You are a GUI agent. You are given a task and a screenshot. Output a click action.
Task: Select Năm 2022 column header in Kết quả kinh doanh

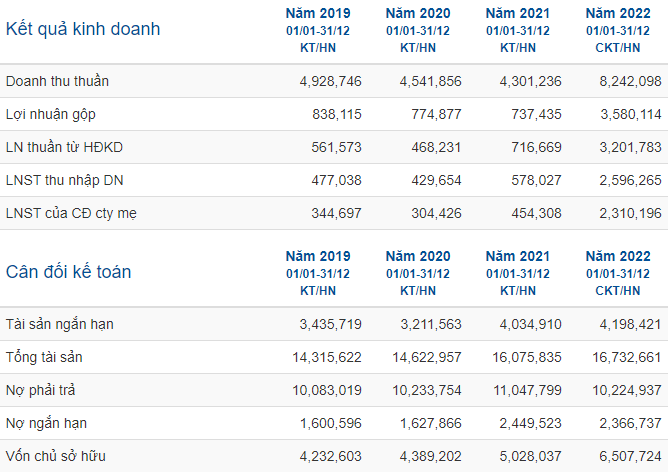(x=618, y=13)
